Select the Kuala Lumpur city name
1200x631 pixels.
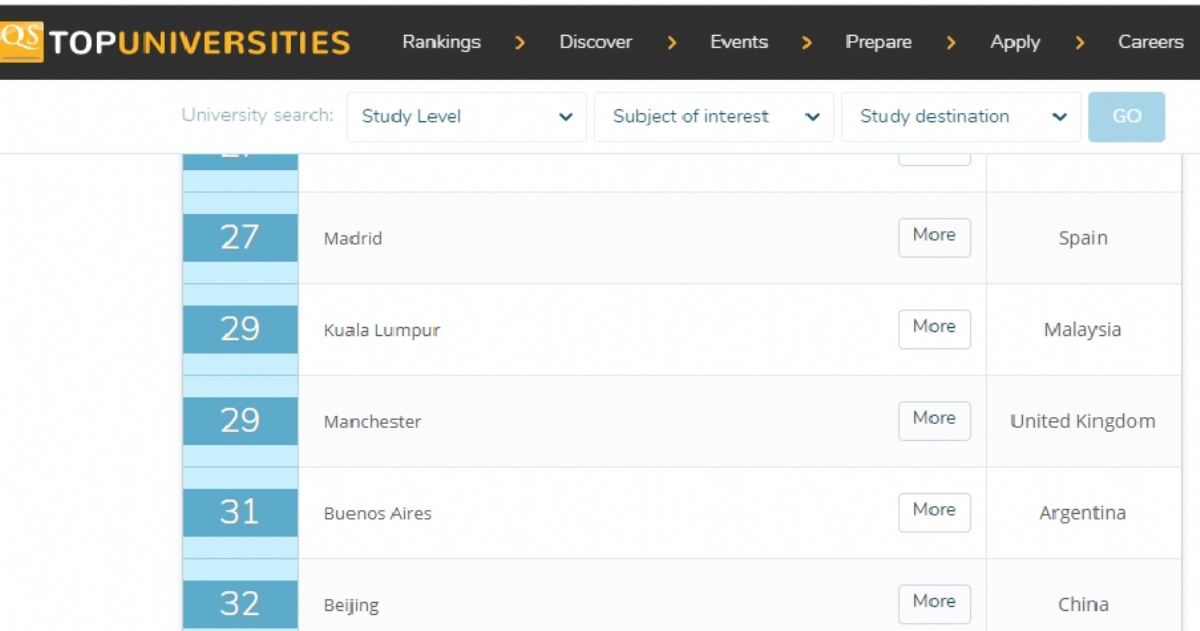coord(382,330)
